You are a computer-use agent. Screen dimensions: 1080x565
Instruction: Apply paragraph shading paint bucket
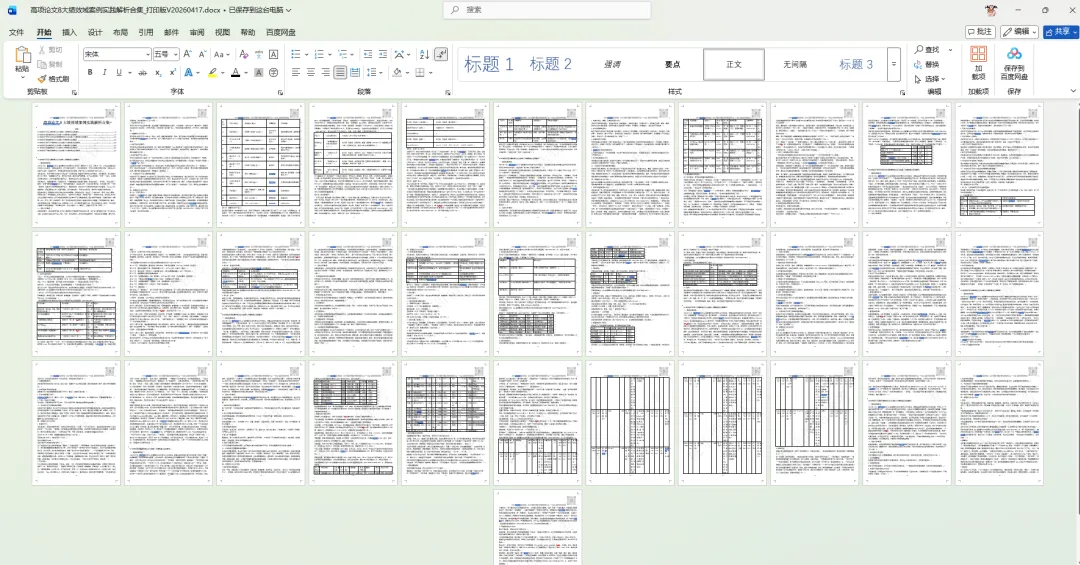397,72
